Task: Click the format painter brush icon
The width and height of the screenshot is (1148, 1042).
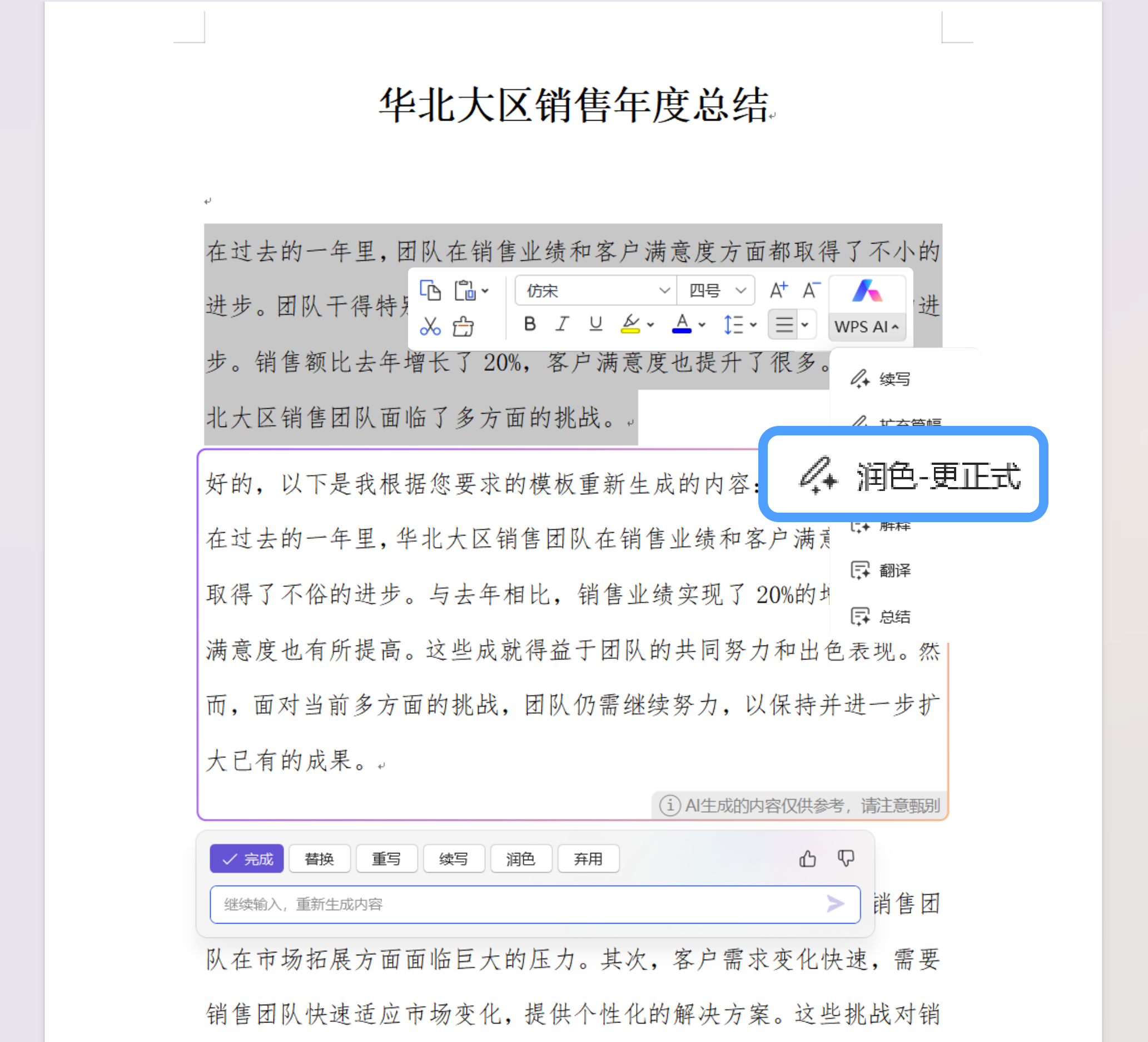Action: coord(463,326)
